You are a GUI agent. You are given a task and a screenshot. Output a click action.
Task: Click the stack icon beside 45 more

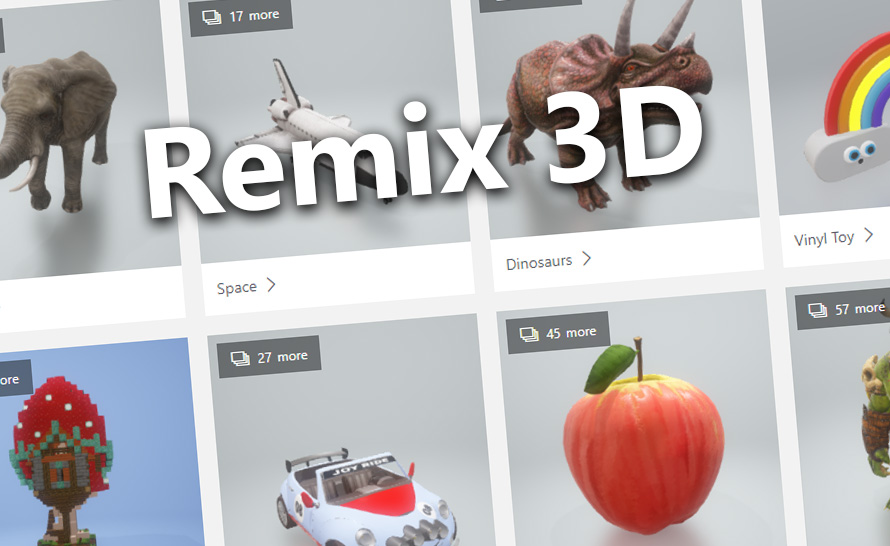tap(529, 334)
